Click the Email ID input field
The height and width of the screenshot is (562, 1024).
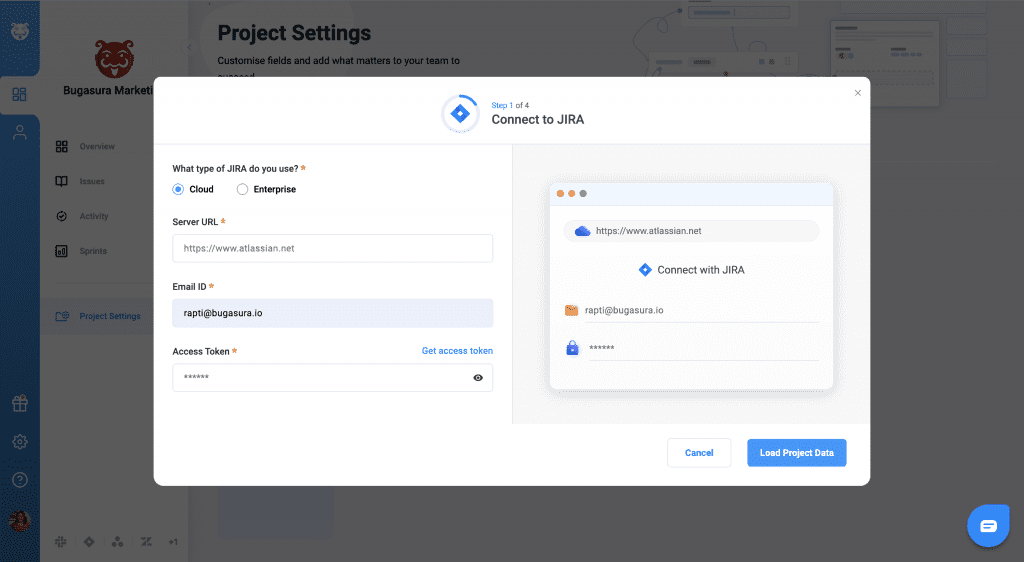pyautogui.click(x=332, y=313)
